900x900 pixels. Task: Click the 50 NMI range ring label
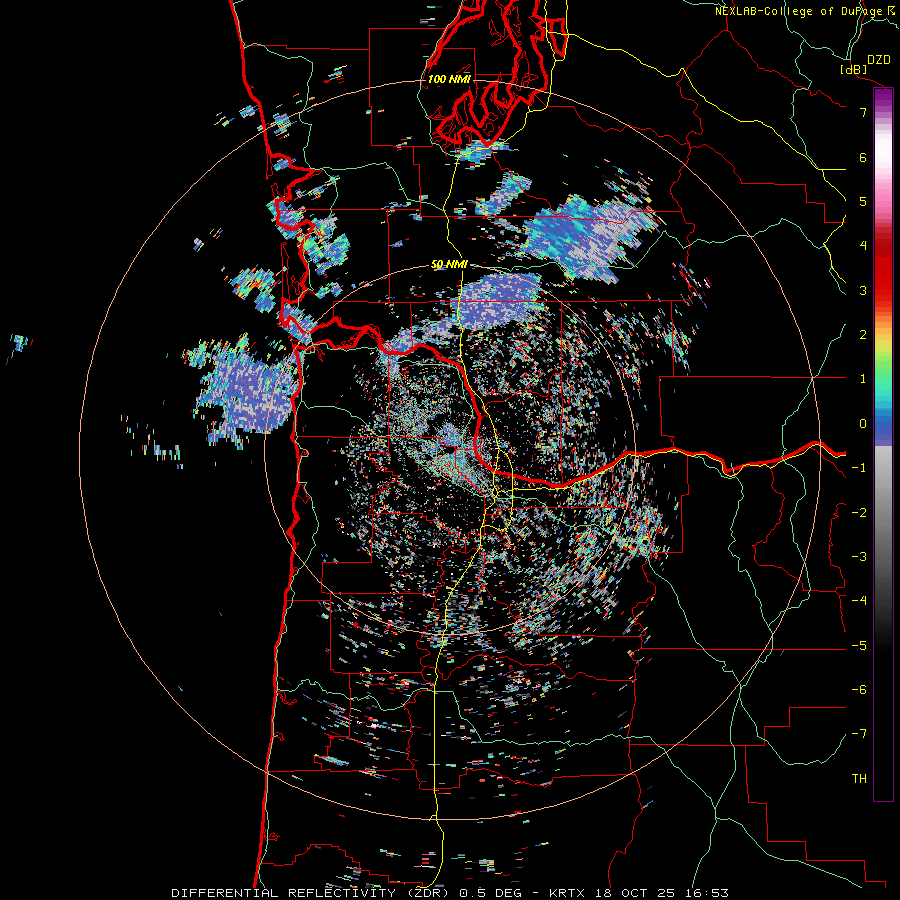[449, 264]
